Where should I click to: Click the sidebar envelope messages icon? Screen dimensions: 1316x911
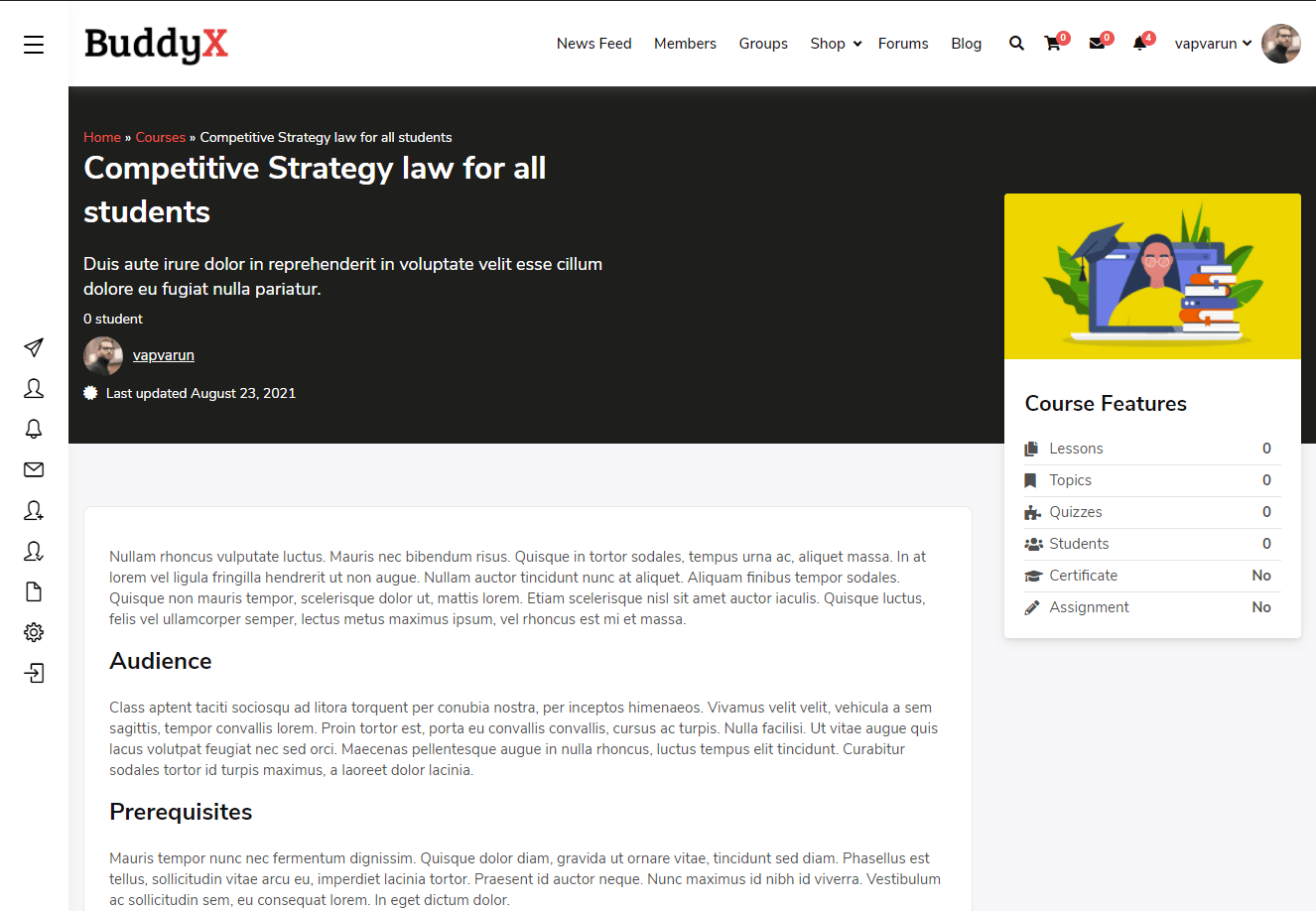34,469
